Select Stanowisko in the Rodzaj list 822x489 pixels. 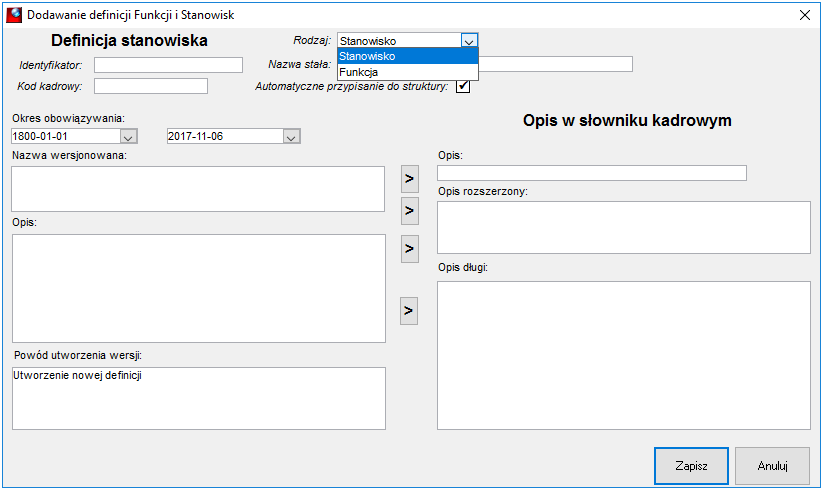coord(408,56)
